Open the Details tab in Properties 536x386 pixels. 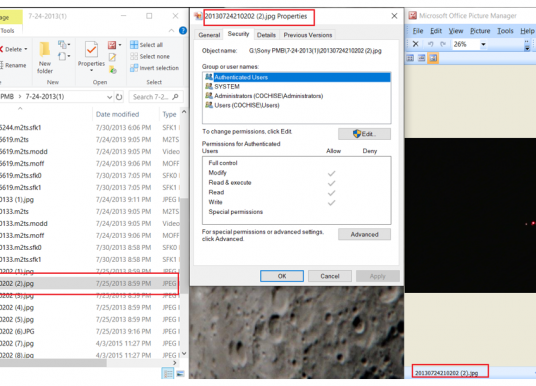click(266, 35)
